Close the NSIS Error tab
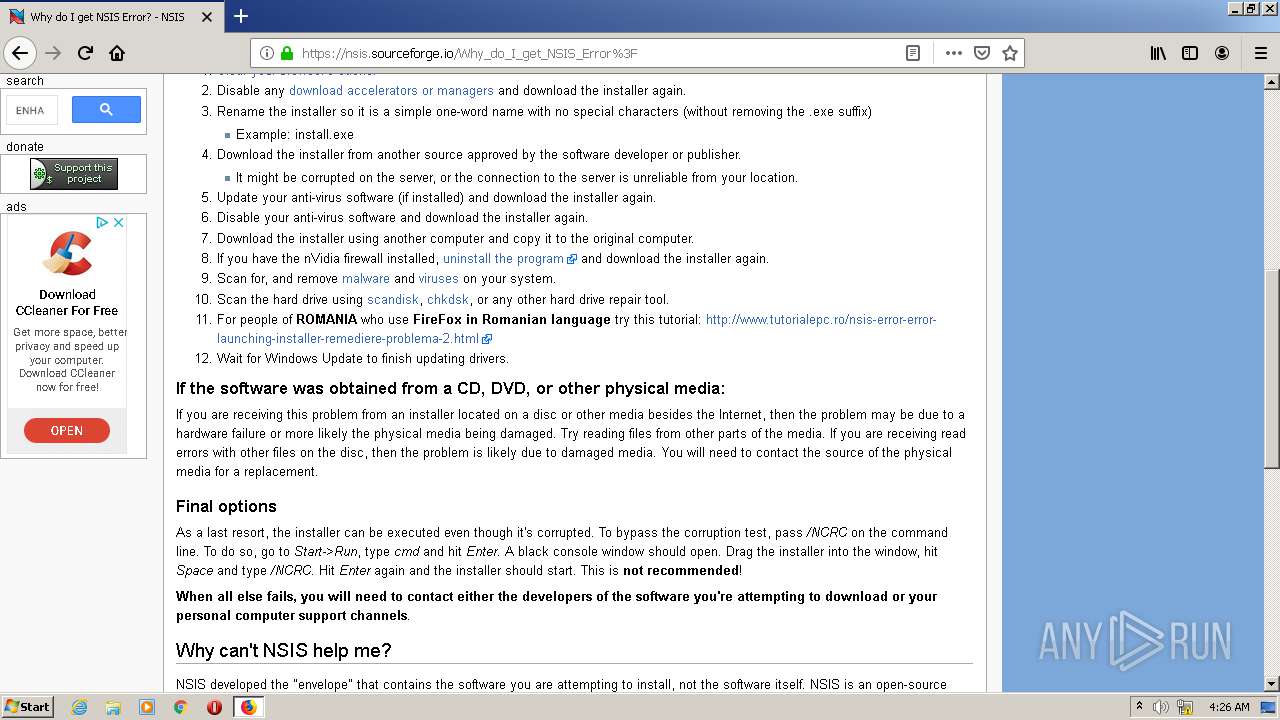The image size is (1280, 720). [206, 17]
